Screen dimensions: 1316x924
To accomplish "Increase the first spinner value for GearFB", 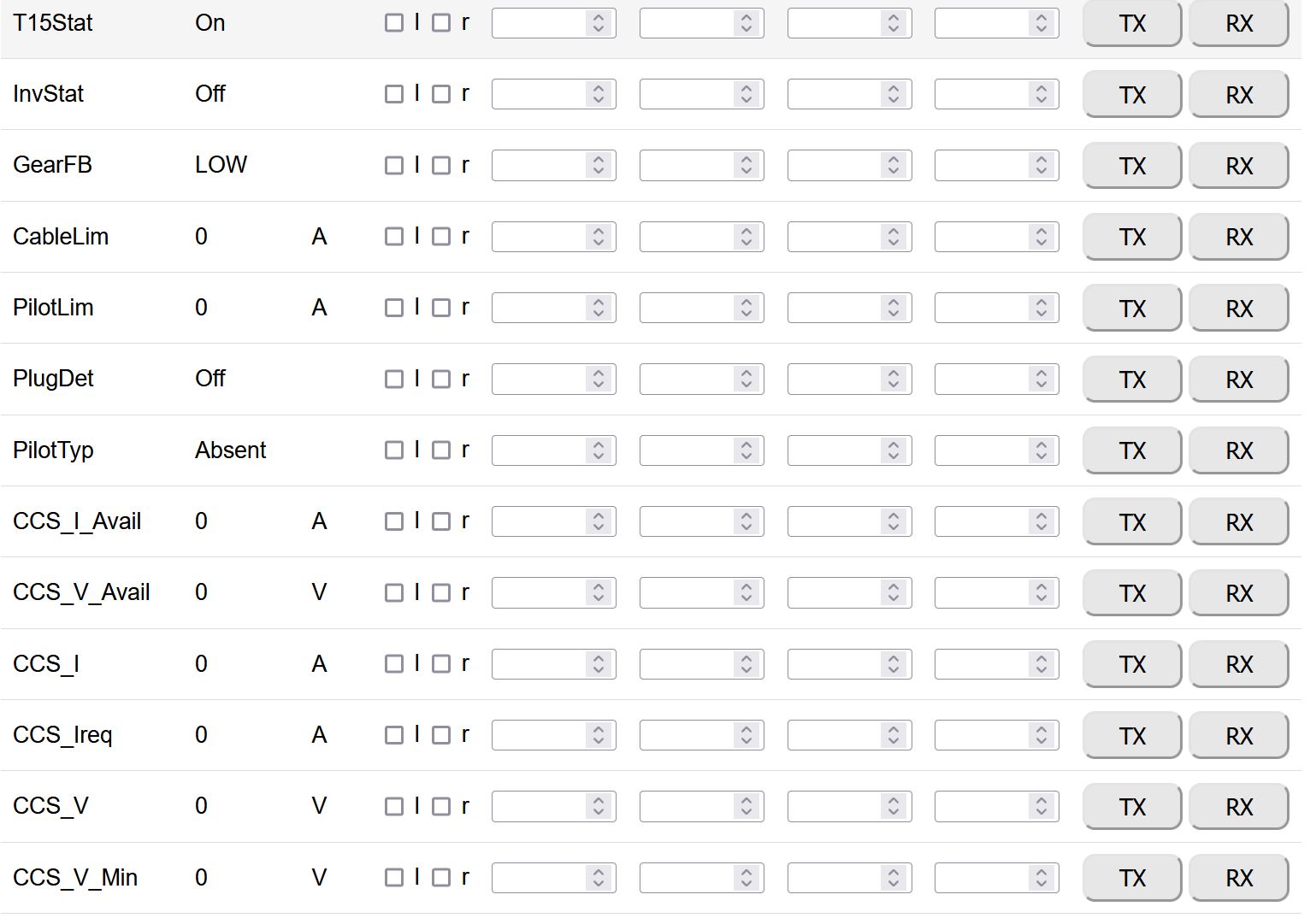I will click(x=599, y=160).
